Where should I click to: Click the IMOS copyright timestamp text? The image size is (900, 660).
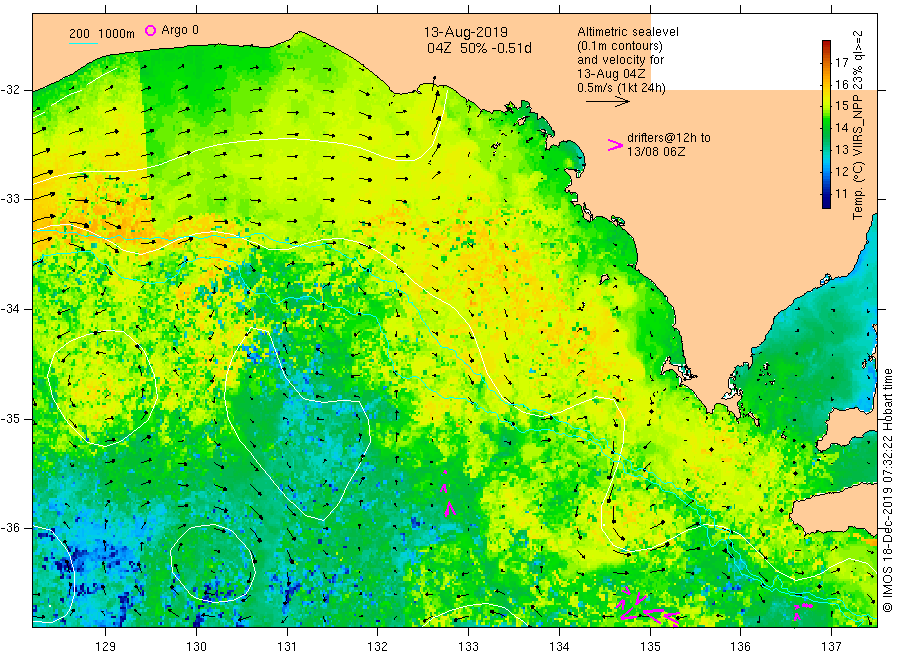[887, 490]
